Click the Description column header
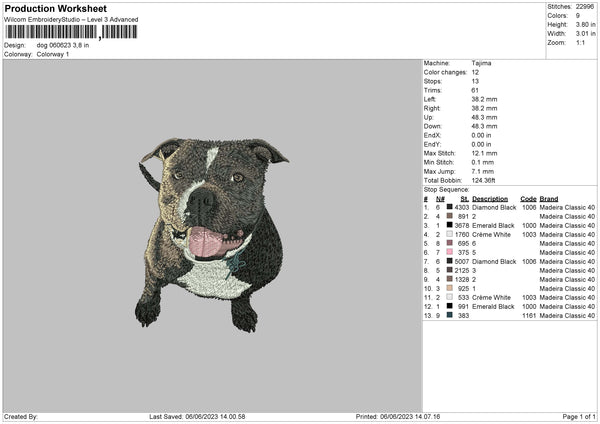This screenshot has width=600, height=424. pos(490,199)
